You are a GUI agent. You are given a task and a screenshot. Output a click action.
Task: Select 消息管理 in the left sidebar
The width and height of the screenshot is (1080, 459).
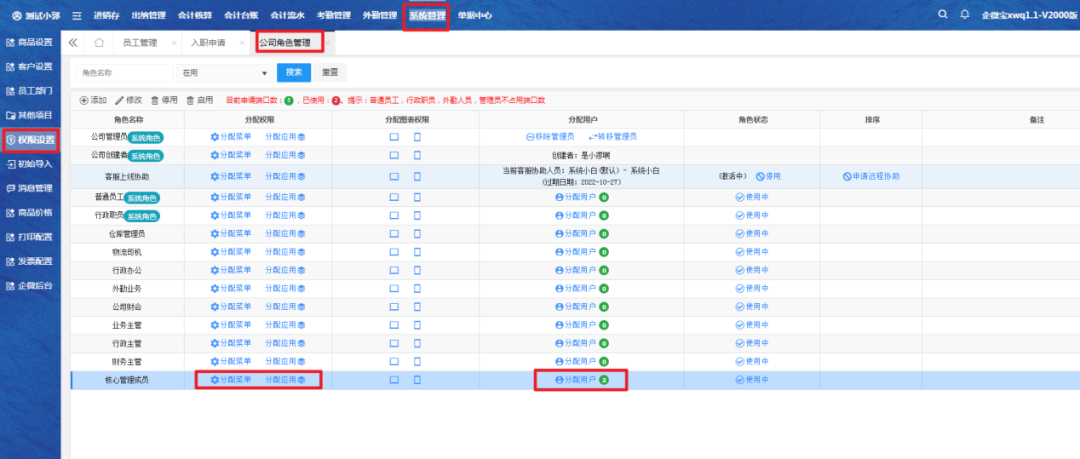(31, 188)
